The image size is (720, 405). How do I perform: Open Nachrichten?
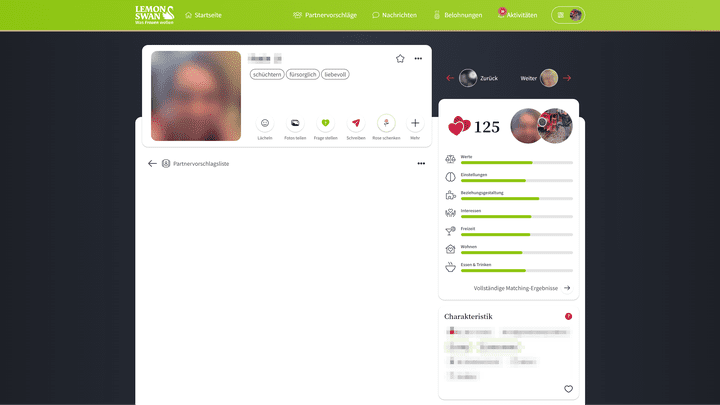[x=394, y=15]
